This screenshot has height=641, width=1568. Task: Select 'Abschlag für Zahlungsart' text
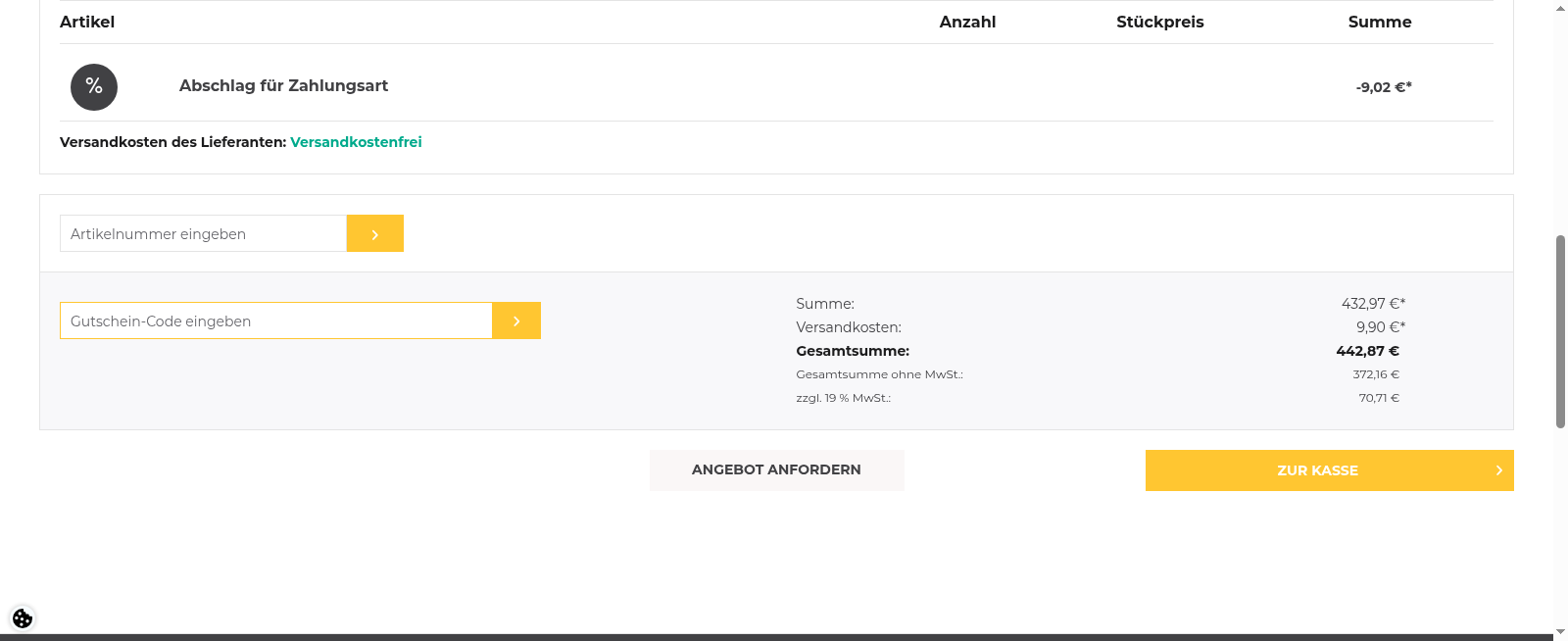[283, 86]
